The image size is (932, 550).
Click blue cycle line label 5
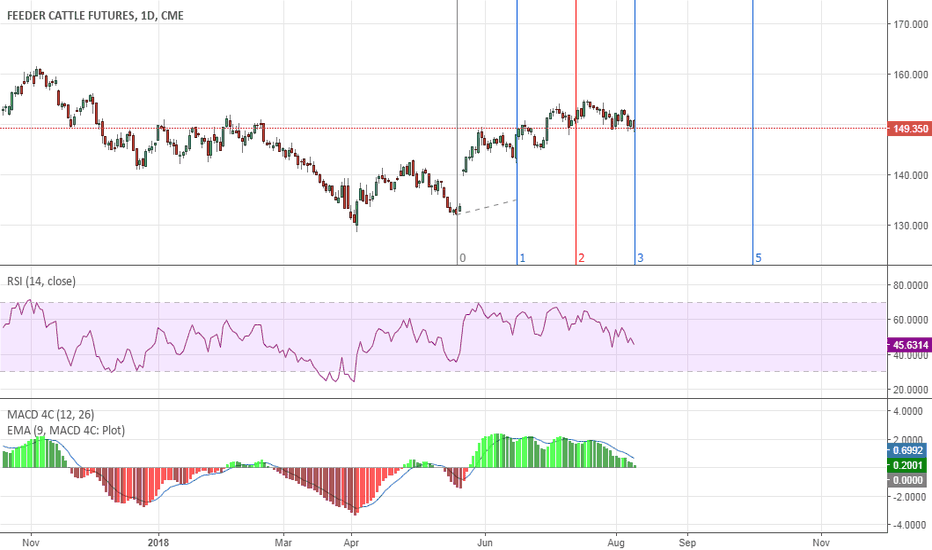click(x=758, y=258)
